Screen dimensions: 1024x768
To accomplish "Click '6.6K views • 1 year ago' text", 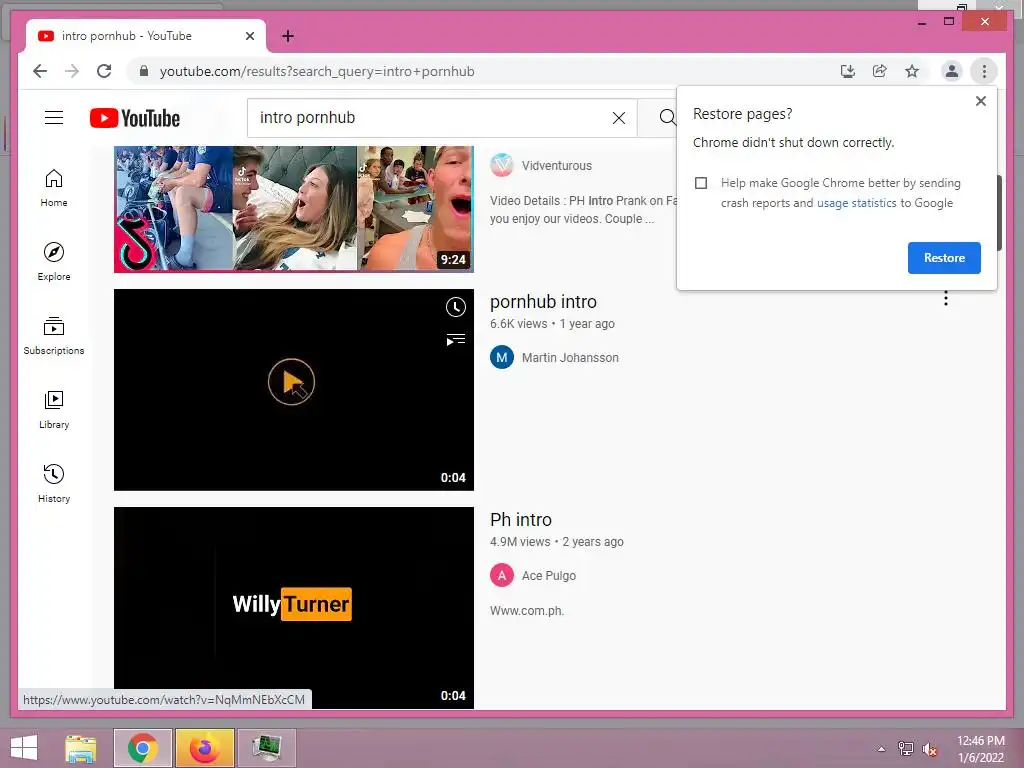I will pyautogui.click(x=552, y=324).
